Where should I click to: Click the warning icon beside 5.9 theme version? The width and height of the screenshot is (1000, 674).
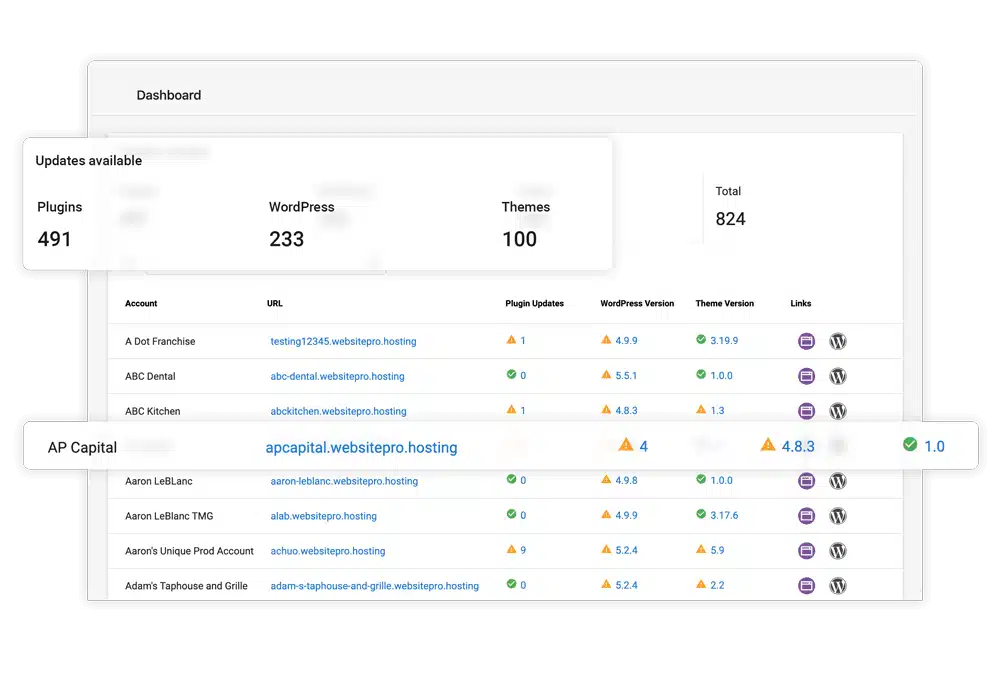(702, 551)
